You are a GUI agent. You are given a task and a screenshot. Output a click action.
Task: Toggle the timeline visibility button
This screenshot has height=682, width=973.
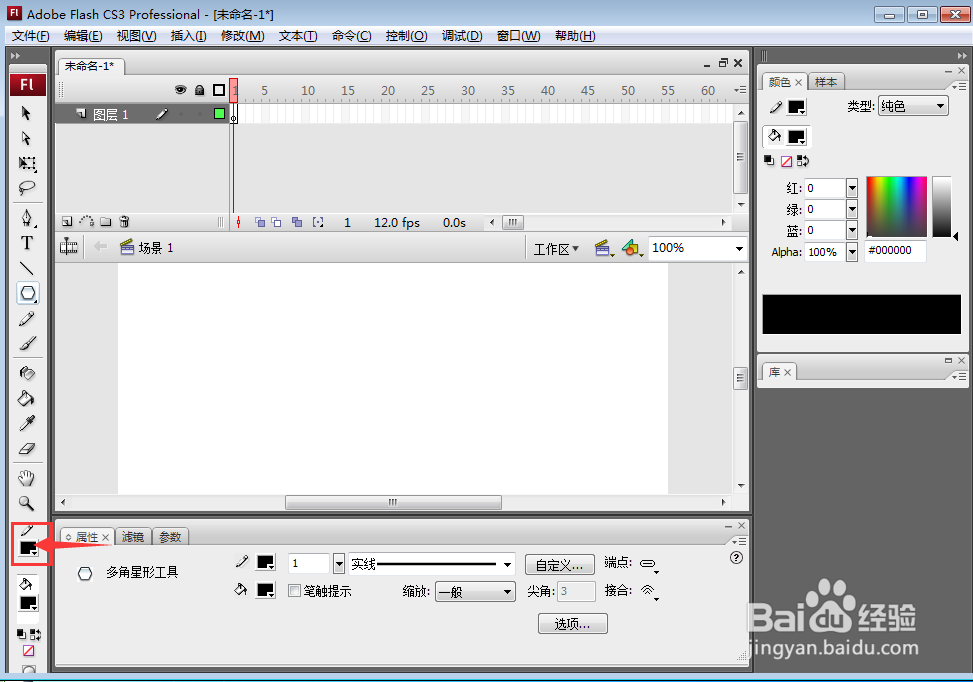click(x=68, y=247)
